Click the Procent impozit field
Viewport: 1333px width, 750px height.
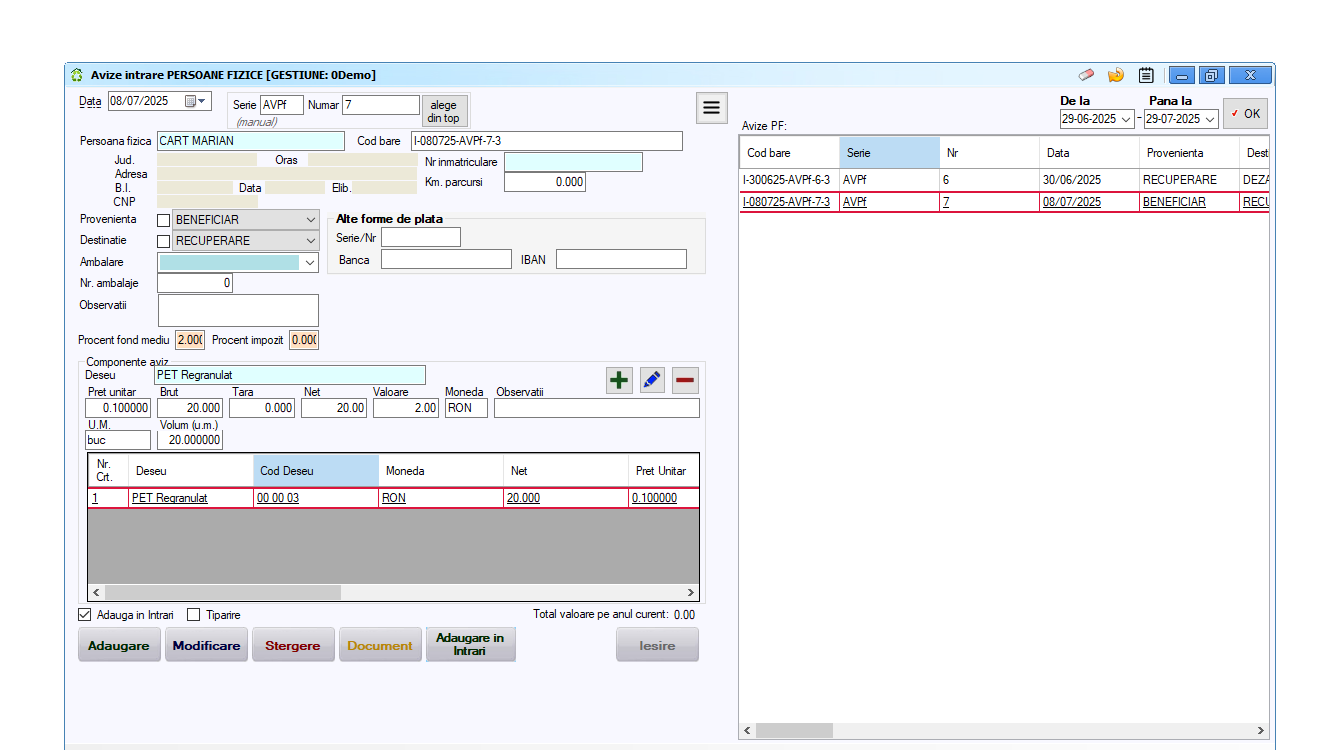click(x=304, y=340)
